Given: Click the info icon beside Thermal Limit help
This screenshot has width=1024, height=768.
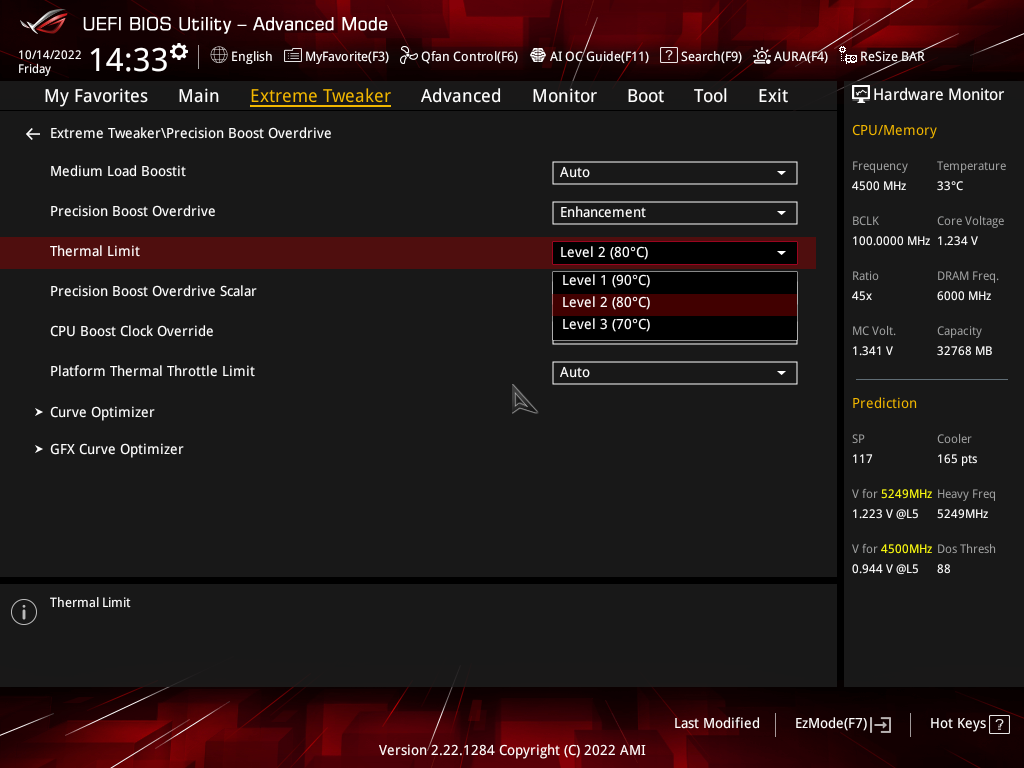Looking at the screenshot, I should pyautogui.click(x=24, y=612).
